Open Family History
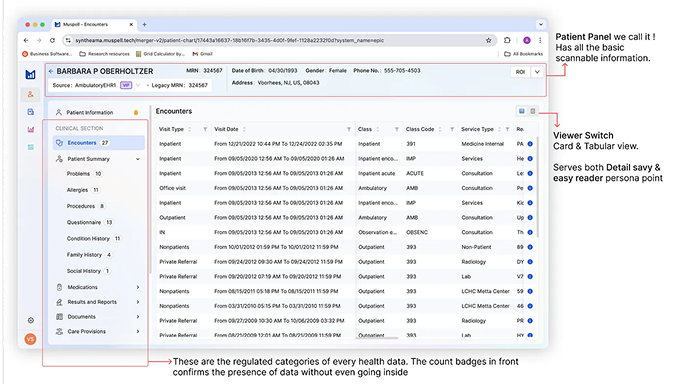 (x=89, y=255)
